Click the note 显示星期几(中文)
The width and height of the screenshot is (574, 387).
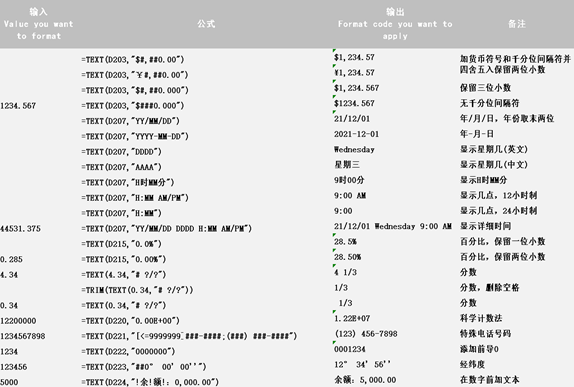[x=494, y=165]
